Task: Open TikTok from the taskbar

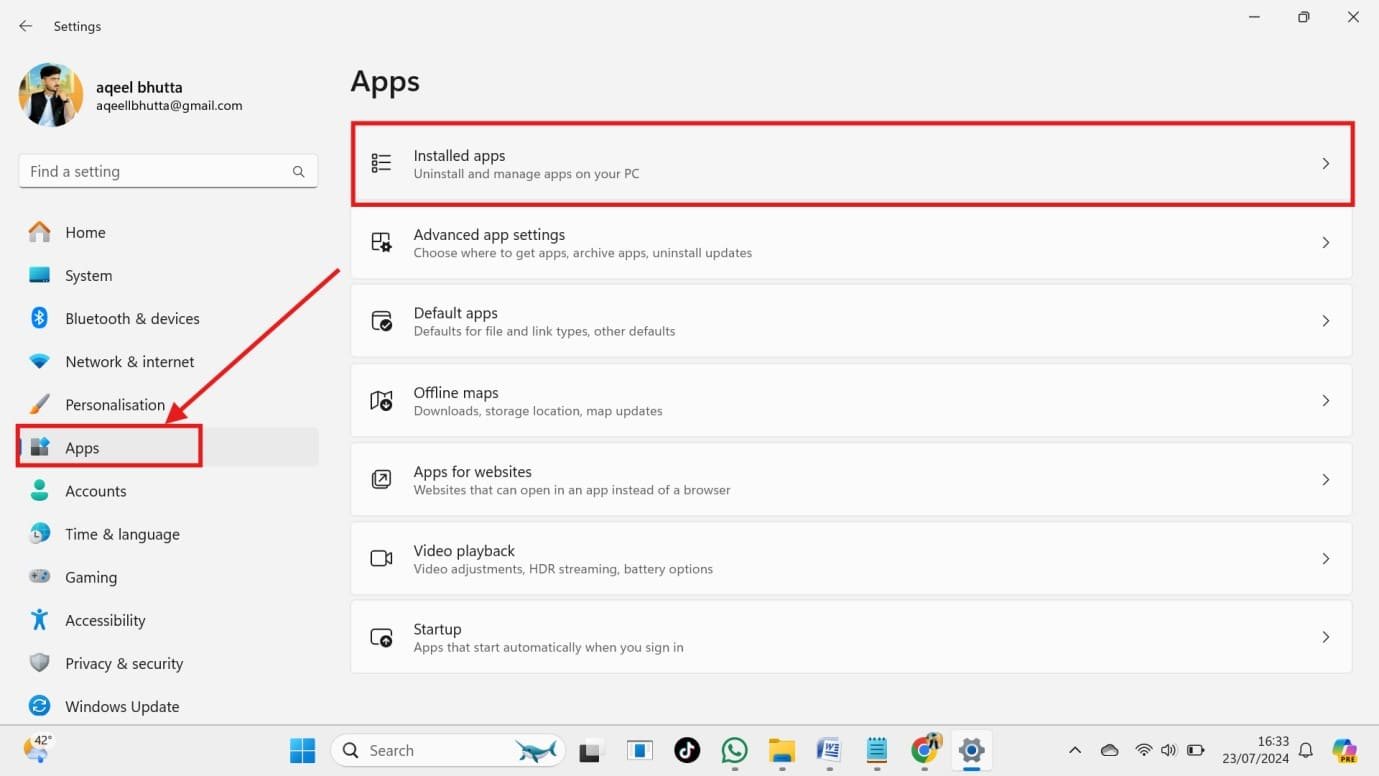Action: pos(686,750)
